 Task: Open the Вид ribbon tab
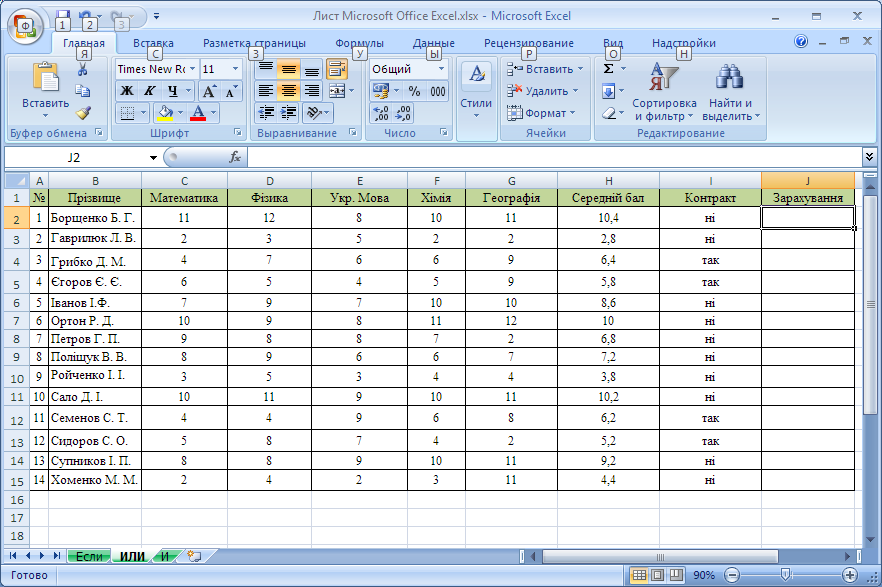point(613,43)
